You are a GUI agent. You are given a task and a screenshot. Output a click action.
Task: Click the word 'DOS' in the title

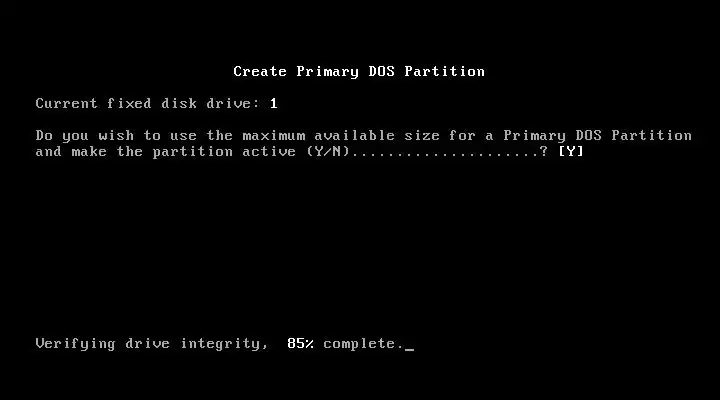(x=382, y=71)
